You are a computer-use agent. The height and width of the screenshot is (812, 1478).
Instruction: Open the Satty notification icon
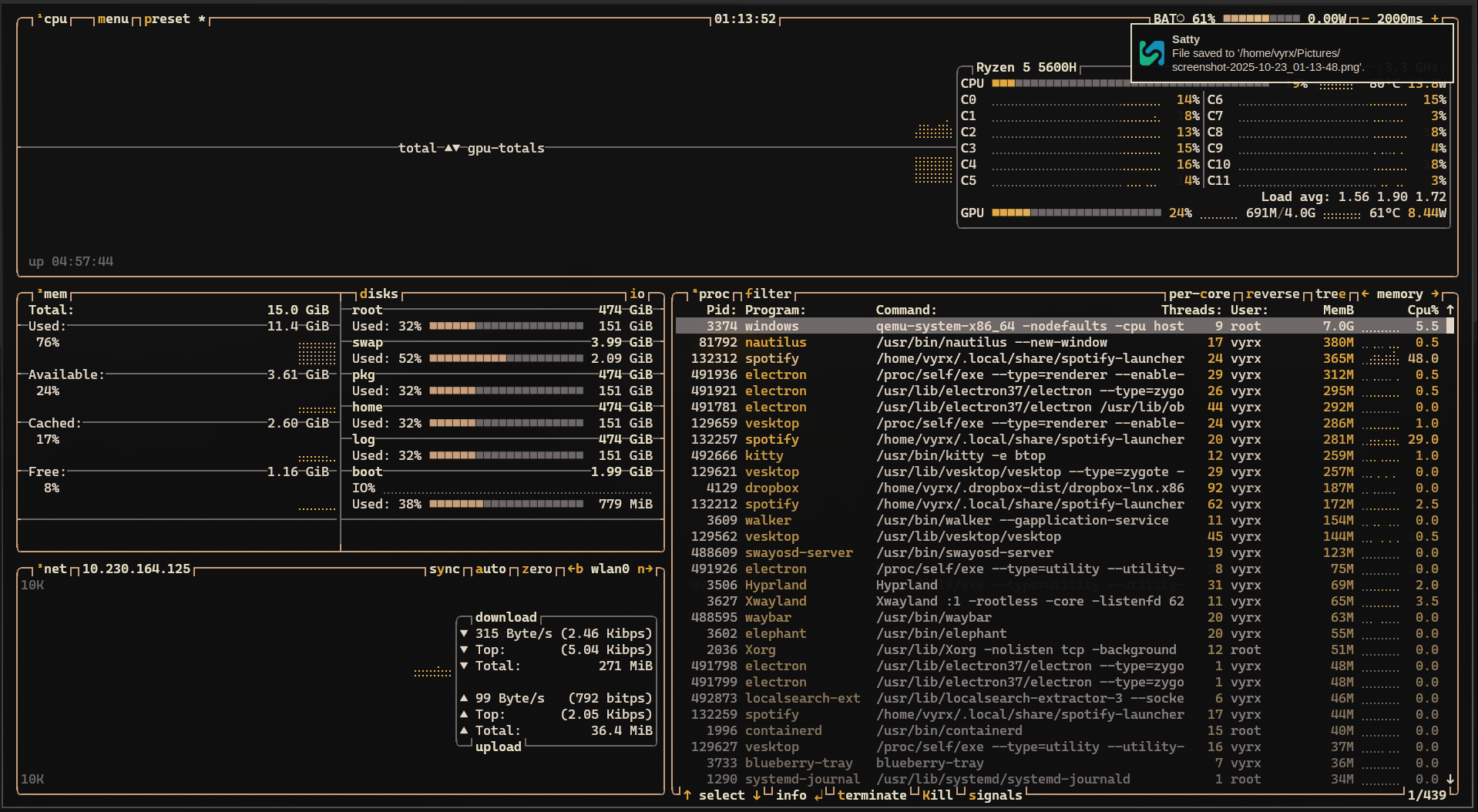click(x=1152, y=53)
